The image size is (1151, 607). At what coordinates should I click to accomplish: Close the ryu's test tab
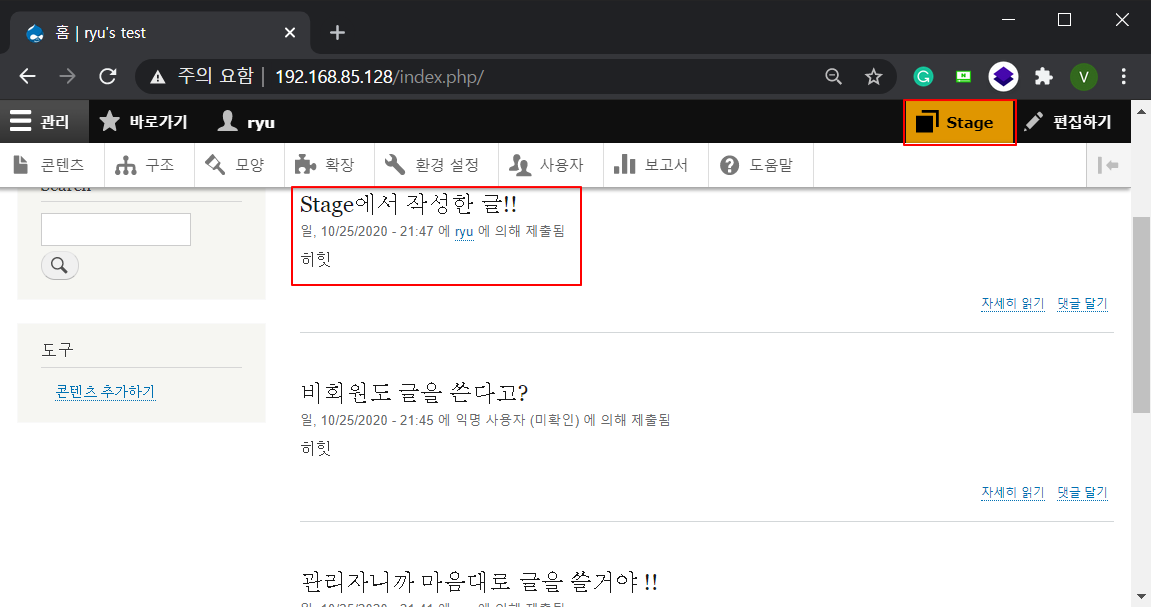point(290,33)
